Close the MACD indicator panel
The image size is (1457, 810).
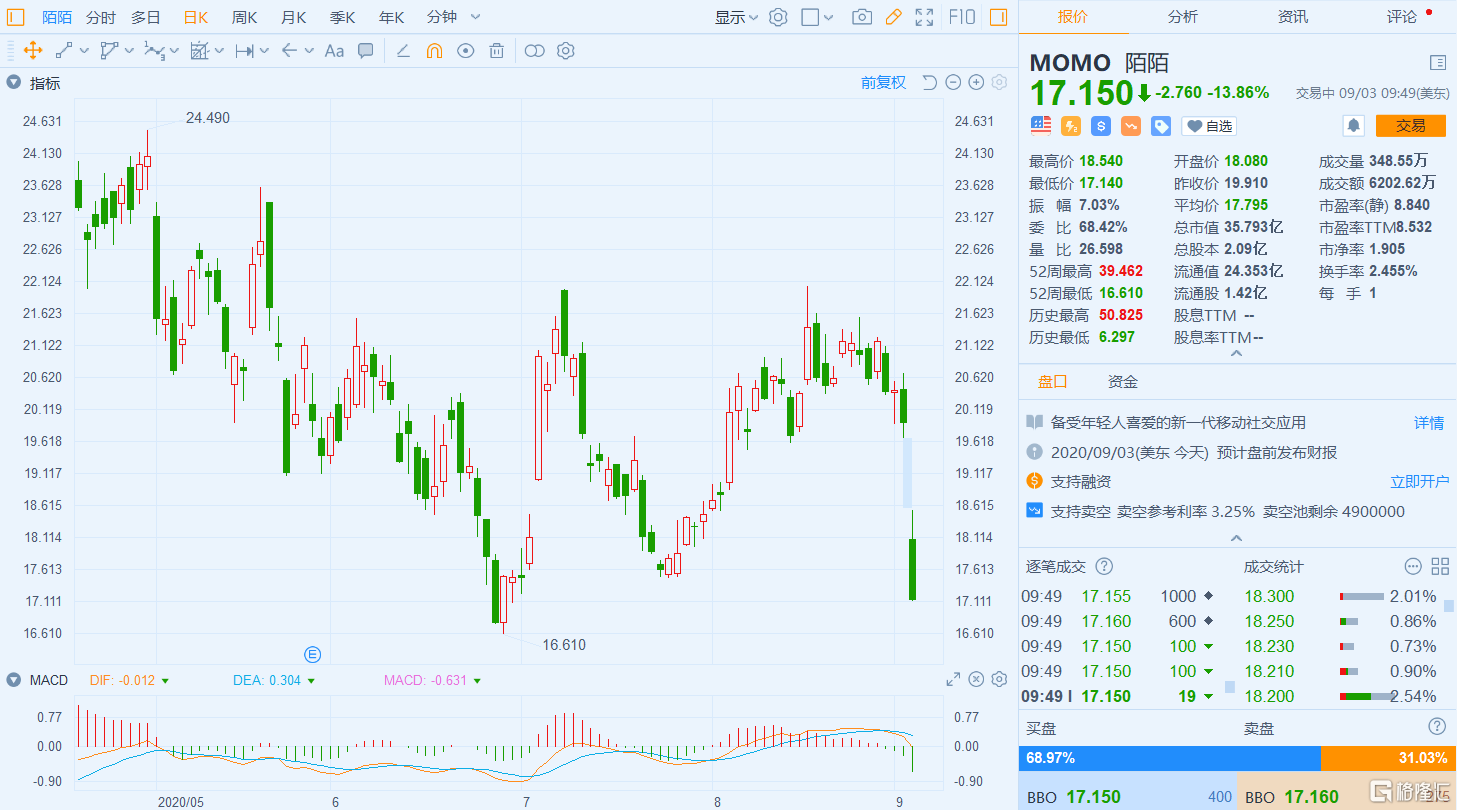(976, 680)
